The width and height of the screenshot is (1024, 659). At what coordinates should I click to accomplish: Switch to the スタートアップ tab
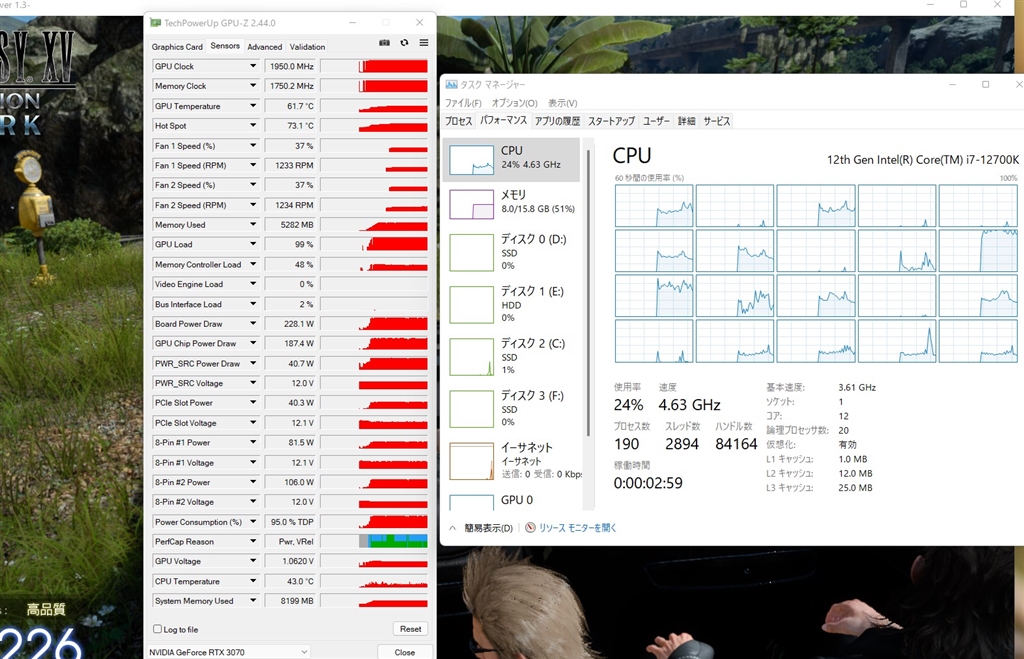pyautogui.click(x=611, y=121)
